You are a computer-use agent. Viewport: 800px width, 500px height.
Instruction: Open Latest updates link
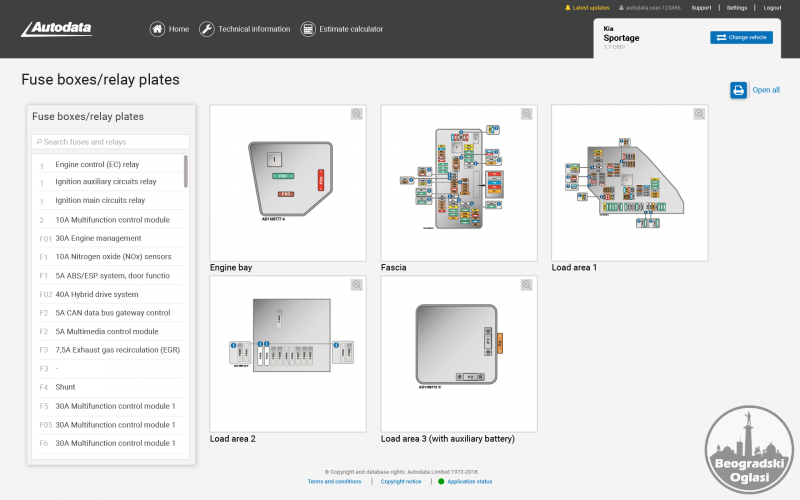click(591, 8)
